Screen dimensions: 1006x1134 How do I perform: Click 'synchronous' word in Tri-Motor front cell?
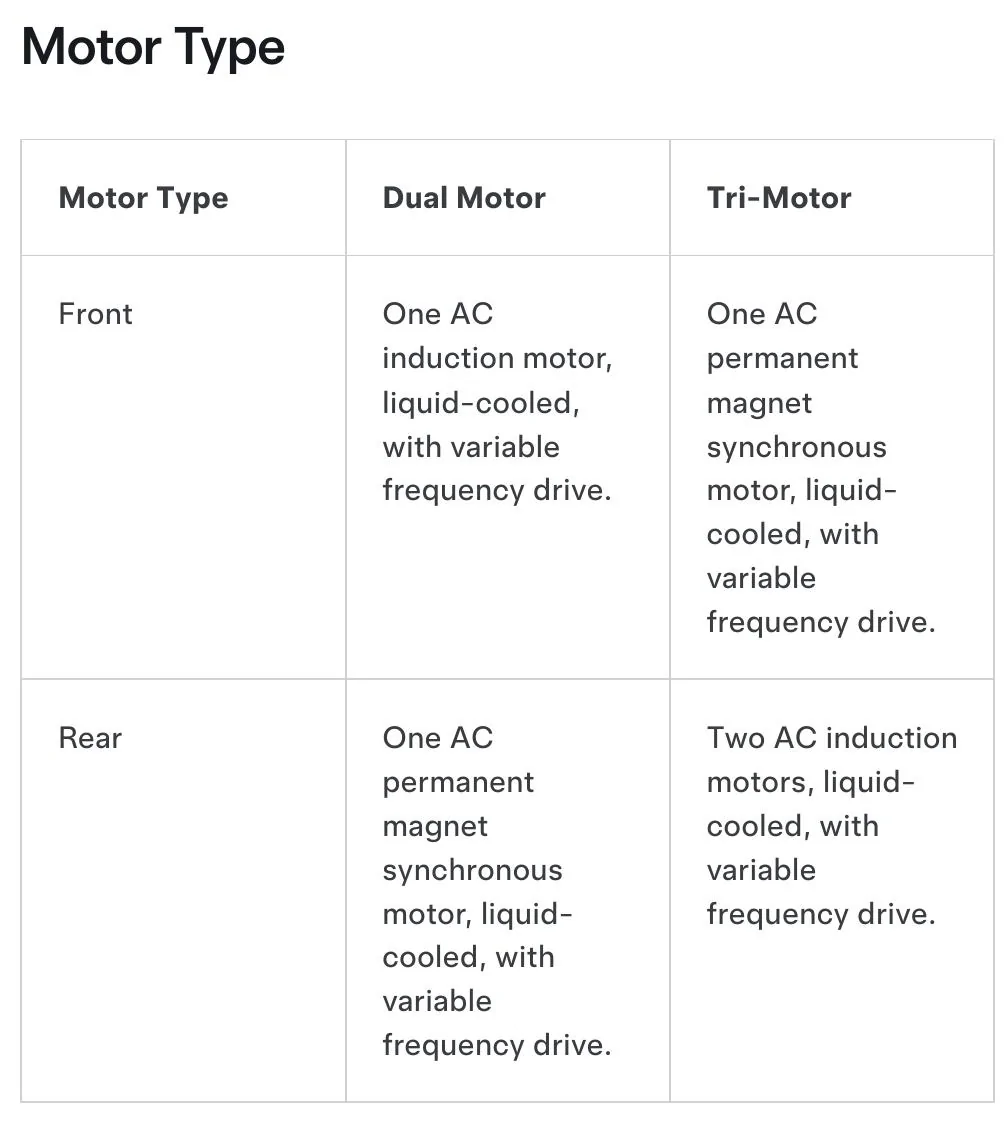pyautogui.click(x=796, y=448)
